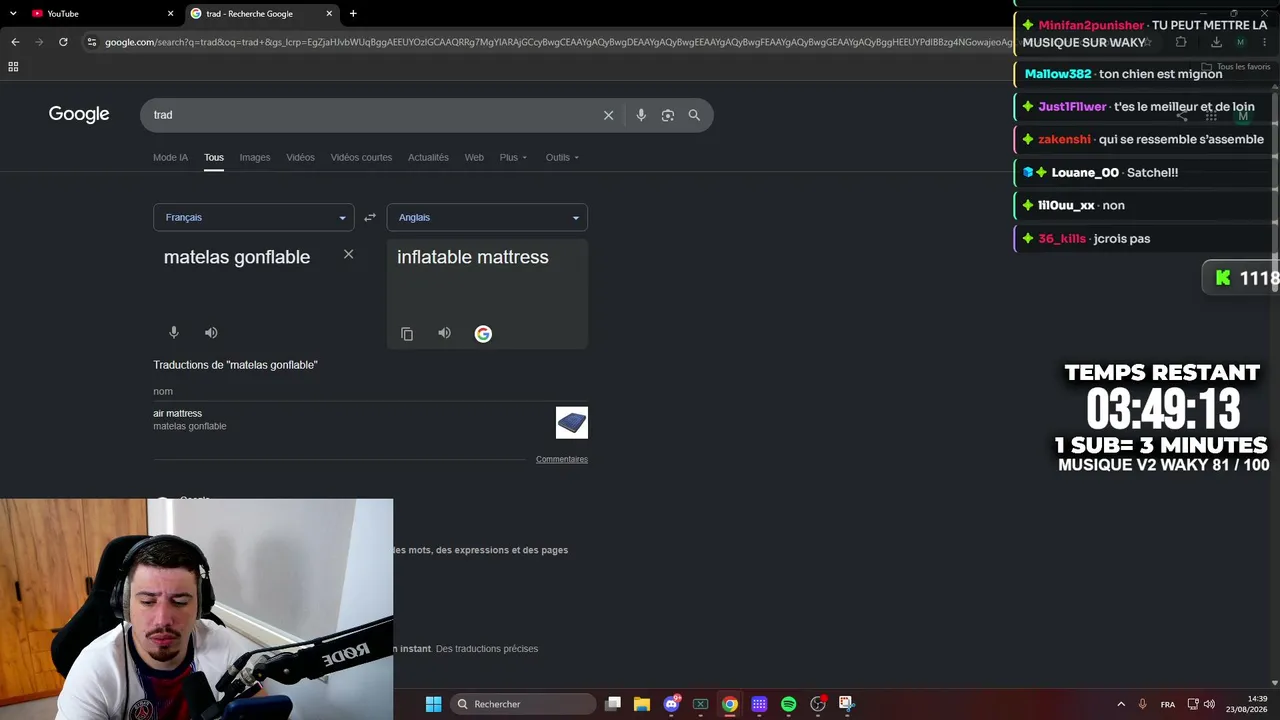Open the Xbox Game Bar taskbar icon
Screen dimensions: 1280x720
[701, 704]
